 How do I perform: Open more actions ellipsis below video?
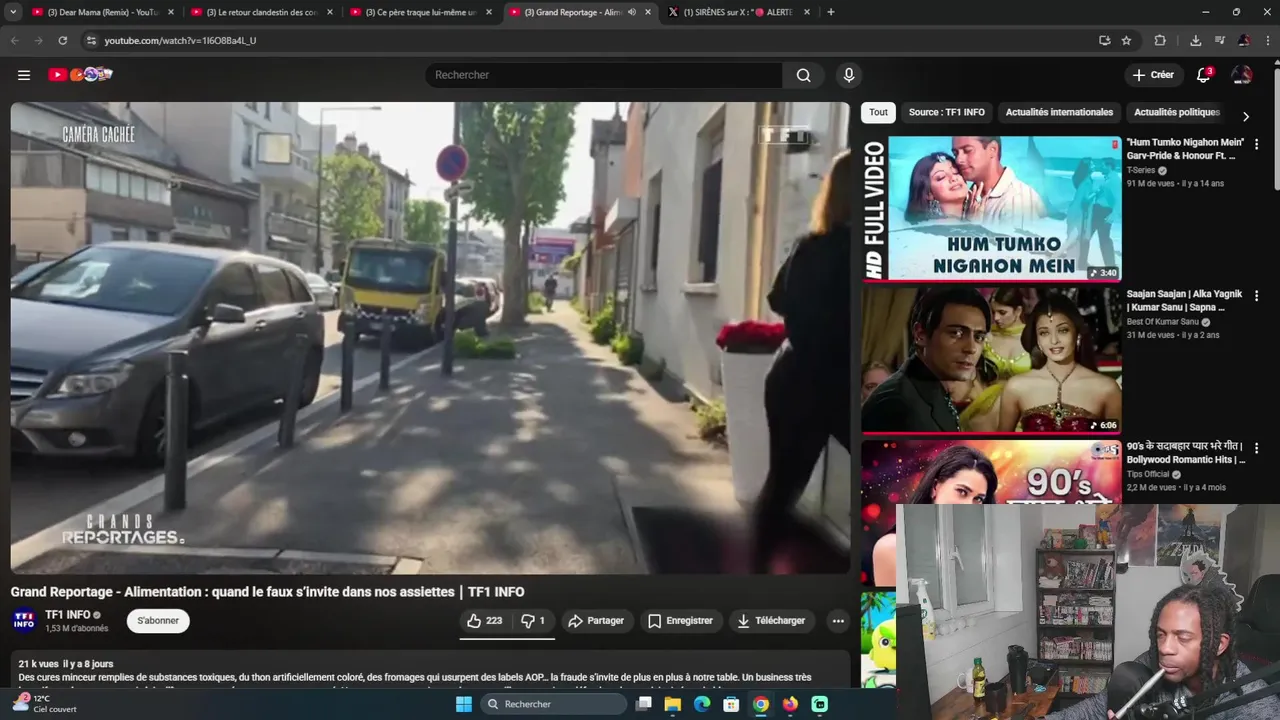click(838, 621)
